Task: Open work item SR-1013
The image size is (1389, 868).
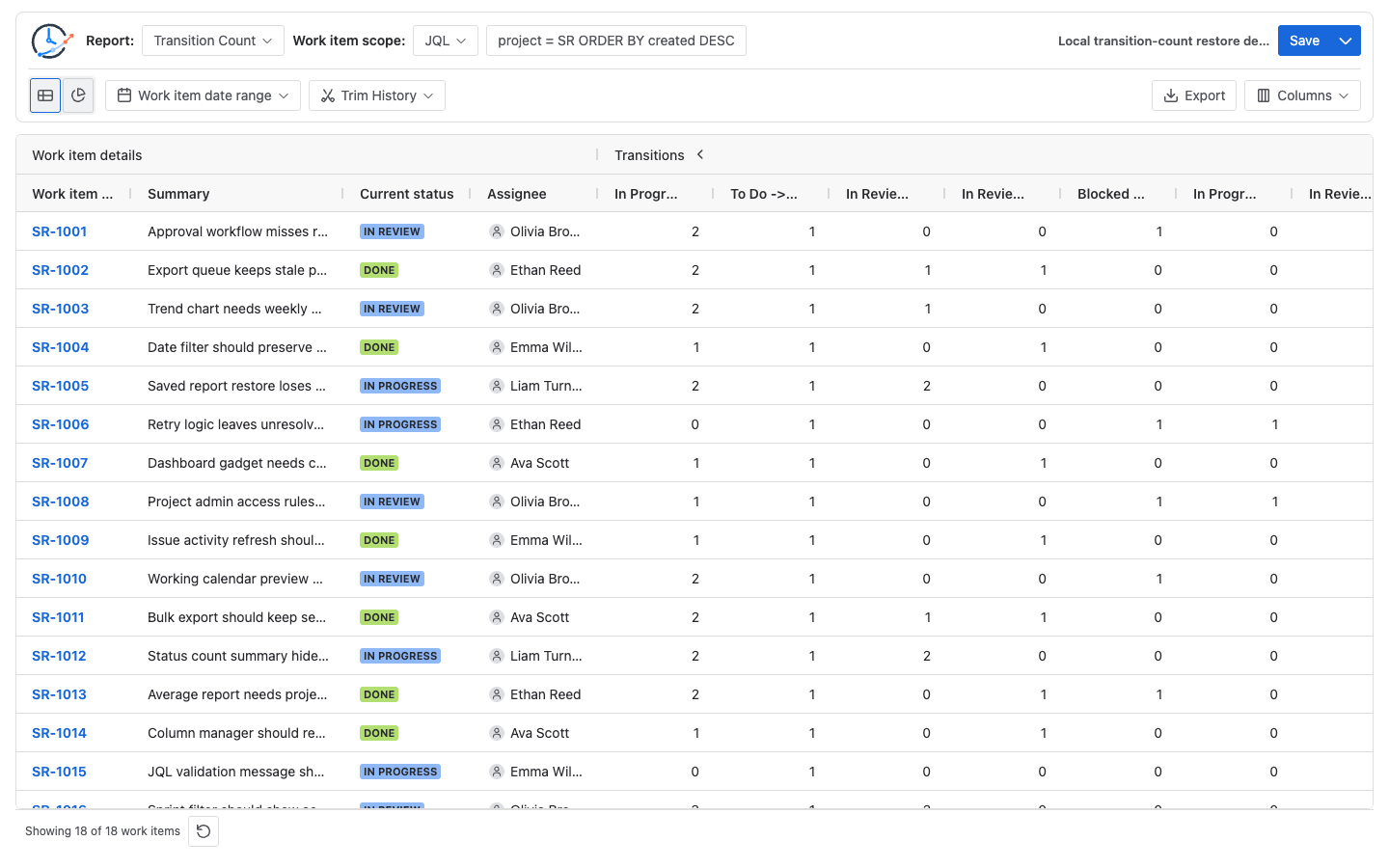Action: click(59, 694)
